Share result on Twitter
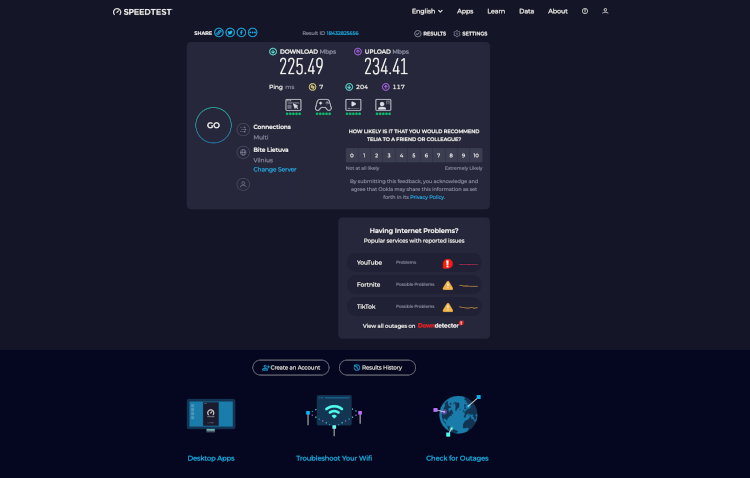Viewport: 750px width, 478px height. coord(230,33)
